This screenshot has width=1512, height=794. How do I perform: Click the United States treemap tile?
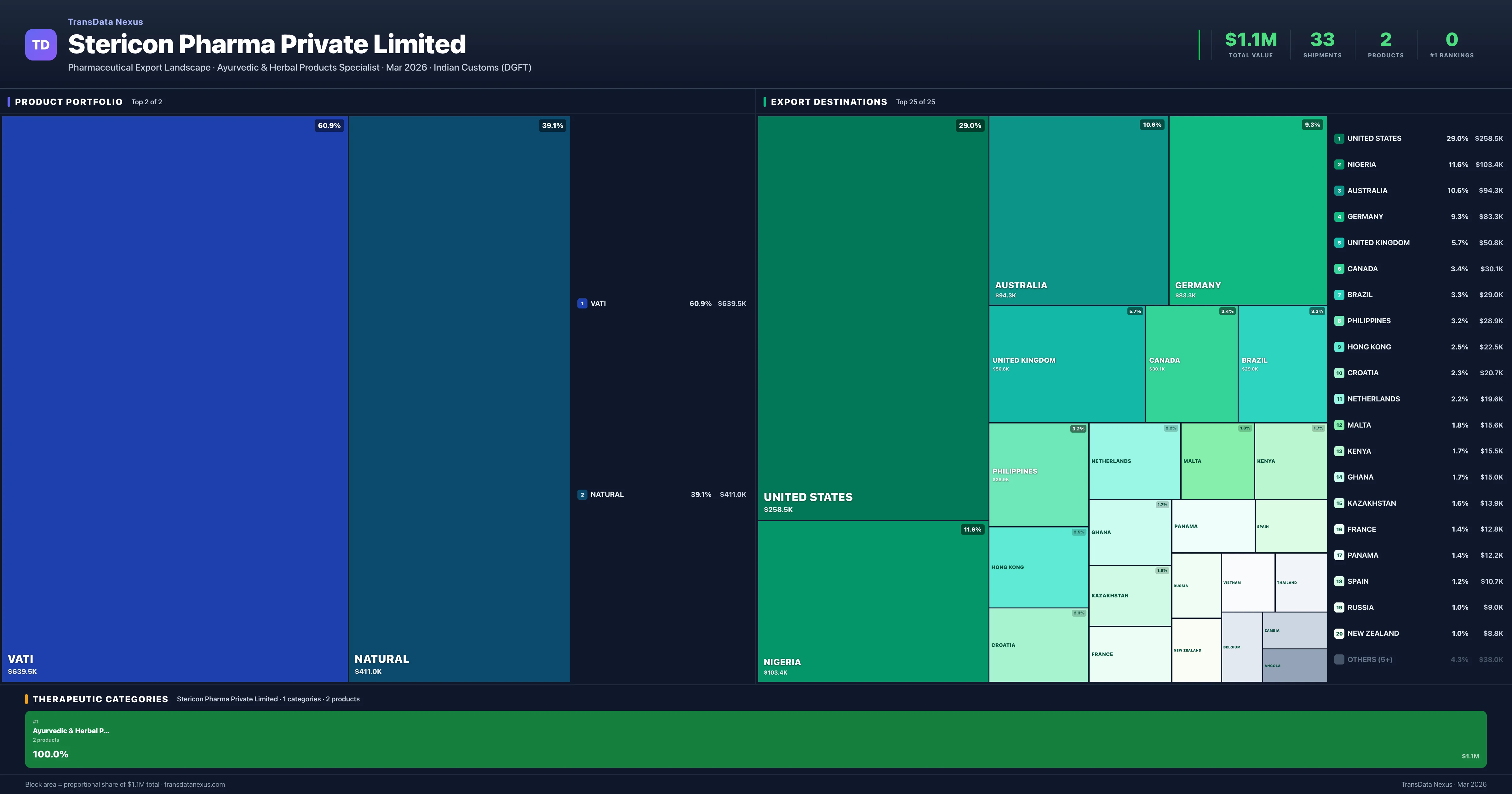[873, 317]
